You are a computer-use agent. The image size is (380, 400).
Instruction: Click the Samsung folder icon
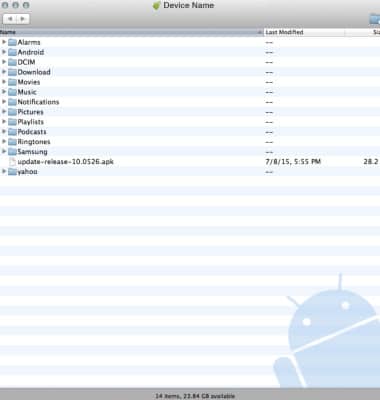(12, 152)
